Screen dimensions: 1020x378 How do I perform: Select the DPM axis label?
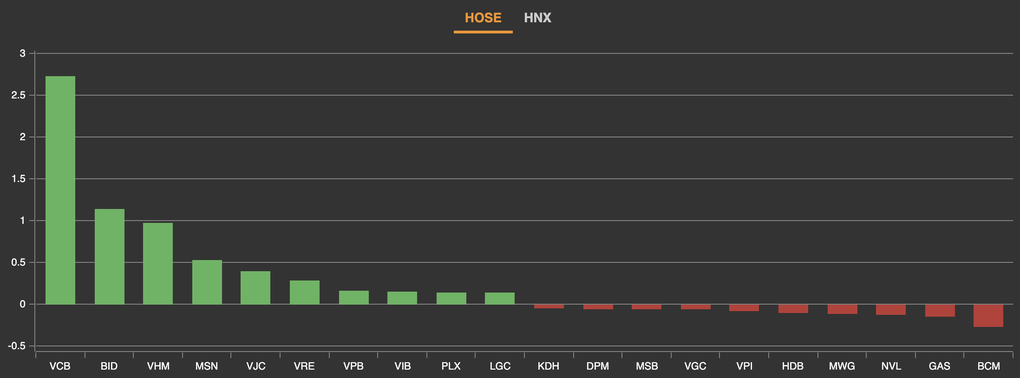point(597,366)
